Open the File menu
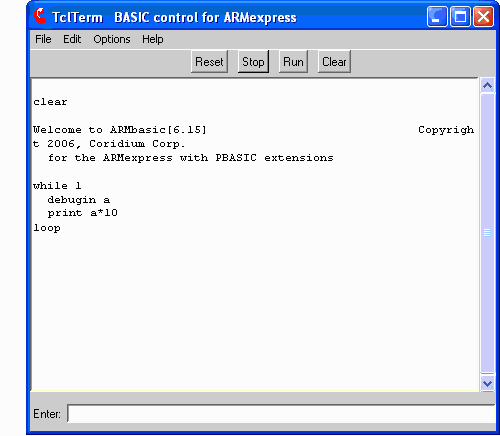Viewport: 500px width, 436px height. coord(43,39)
